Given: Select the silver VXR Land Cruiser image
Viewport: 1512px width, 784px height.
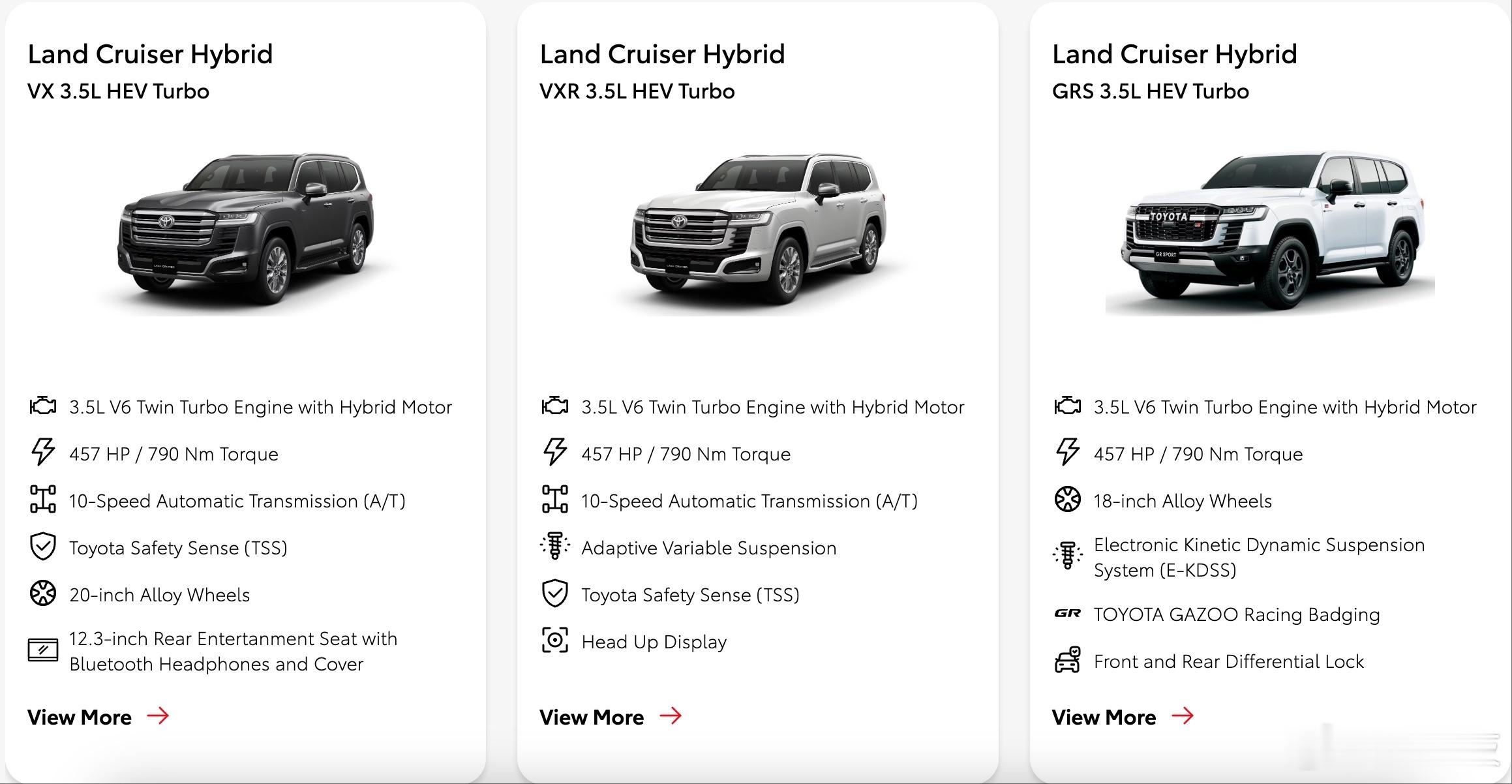Looking at the screenshot, I should pyautogui.click(x=758, y=230).
